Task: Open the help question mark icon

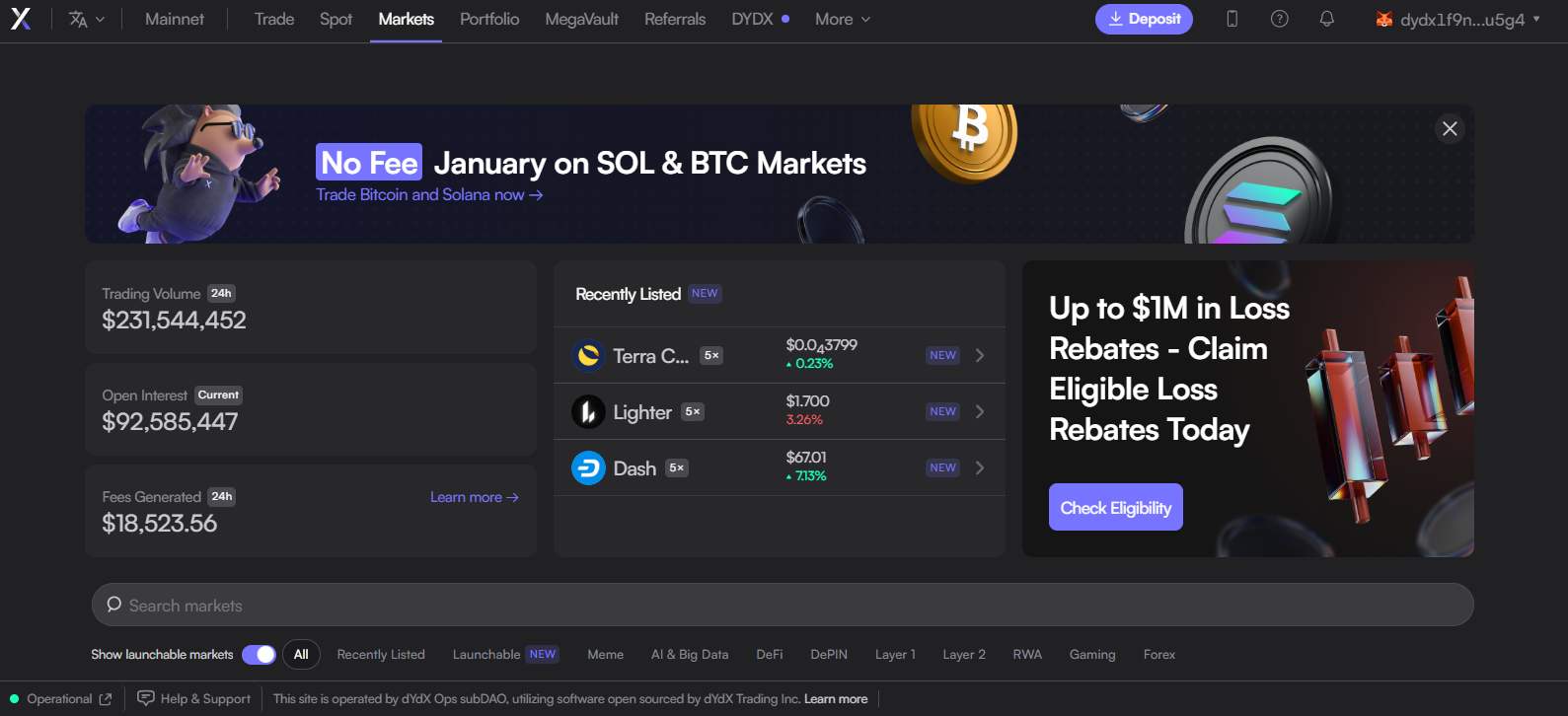Action: pos(1279,19)
